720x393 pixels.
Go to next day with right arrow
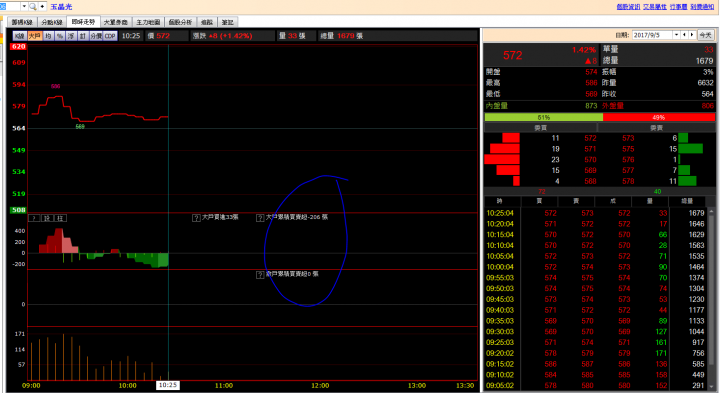click(692, 35)
